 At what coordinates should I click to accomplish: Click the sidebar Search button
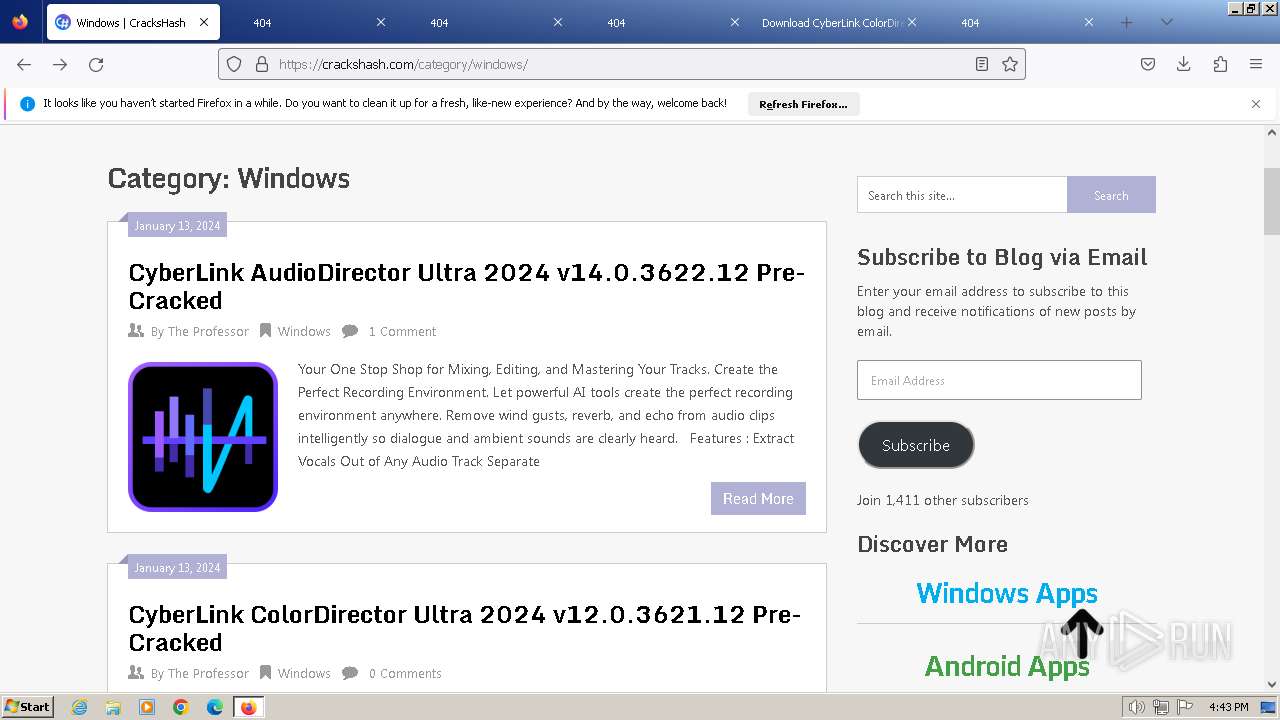coord(1111,195)
